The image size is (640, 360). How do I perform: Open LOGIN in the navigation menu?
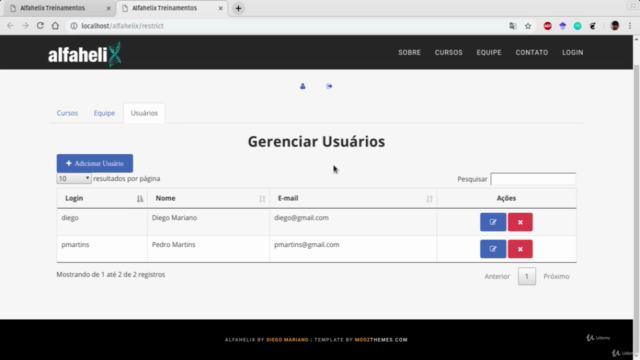point(573,53)
